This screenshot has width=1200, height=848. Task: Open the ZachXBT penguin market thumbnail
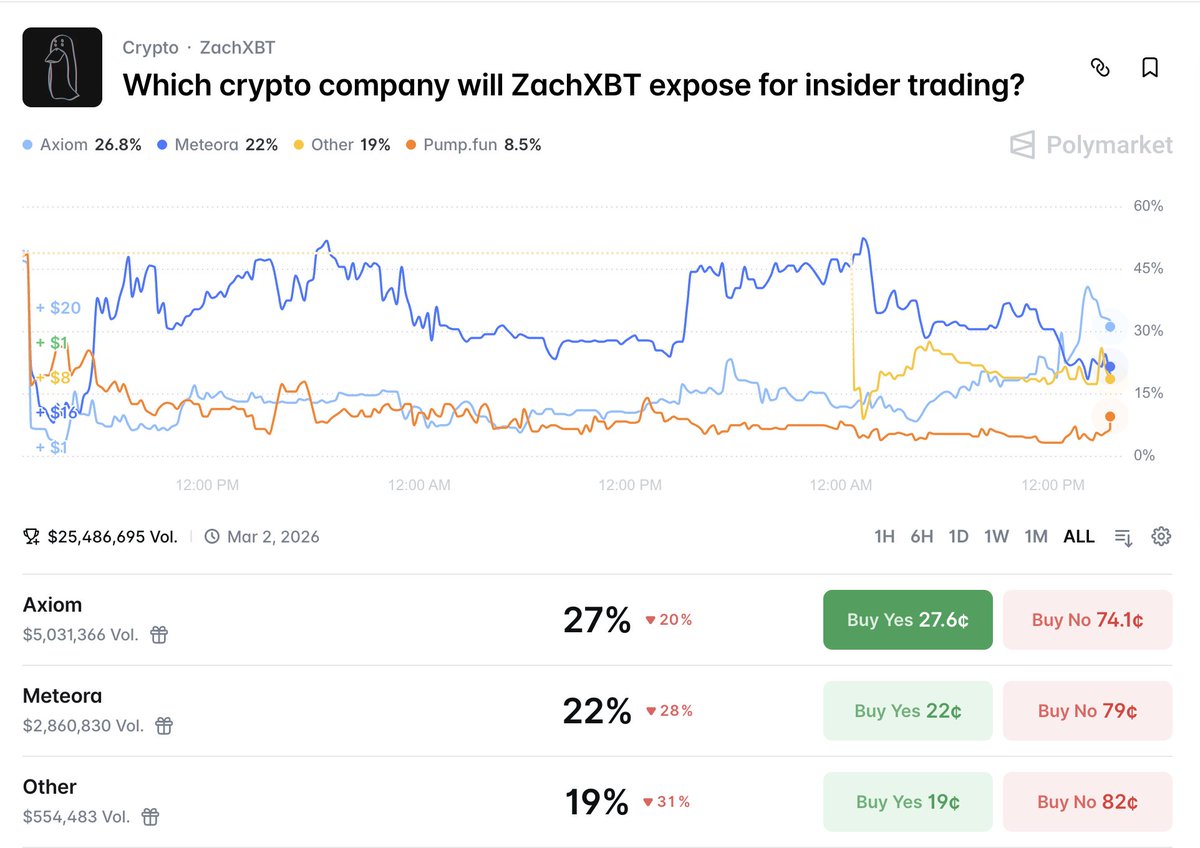click(62, 67)
